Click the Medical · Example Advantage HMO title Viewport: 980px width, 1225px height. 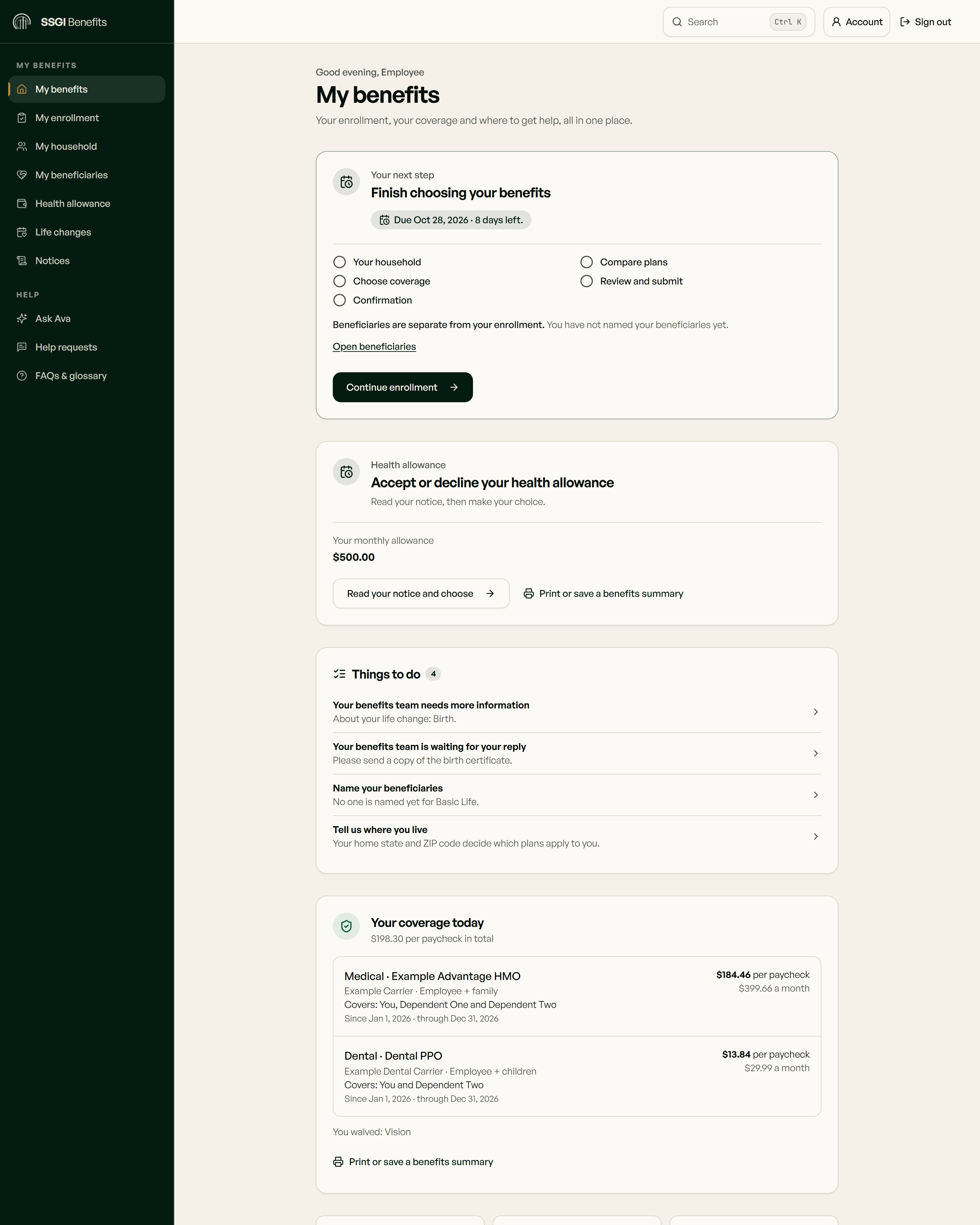432,976
